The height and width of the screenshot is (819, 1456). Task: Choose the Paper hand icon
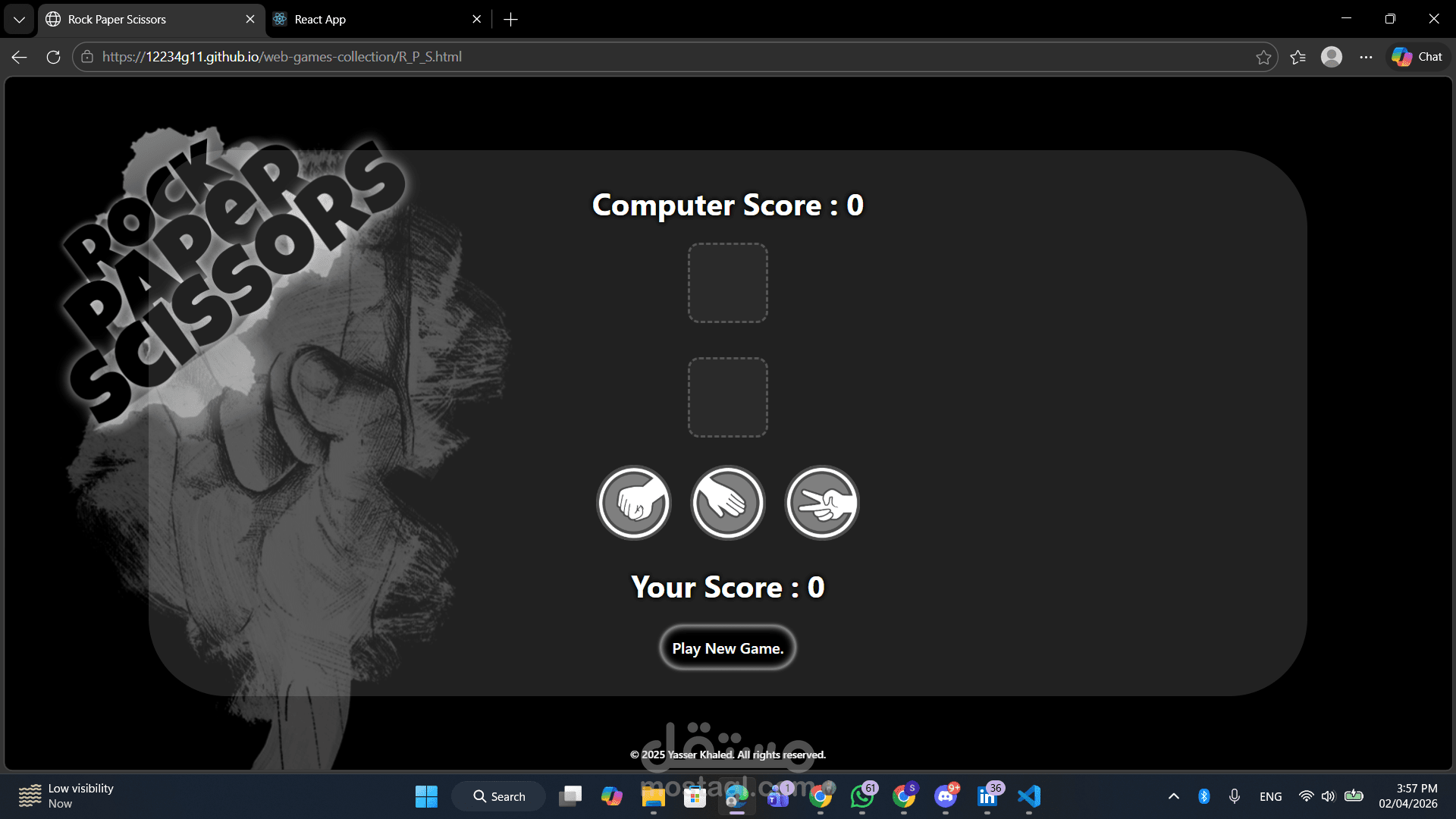click(x=728, y=503)
